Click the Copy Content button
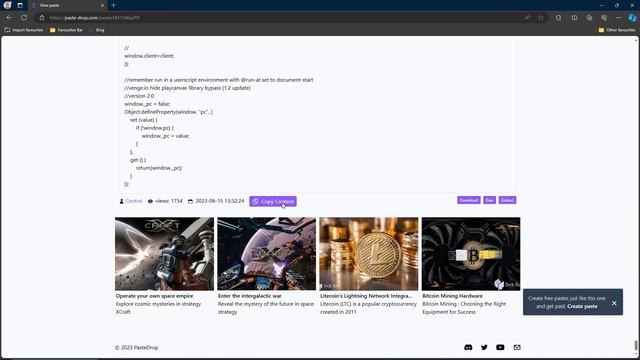 coord(273,201)
